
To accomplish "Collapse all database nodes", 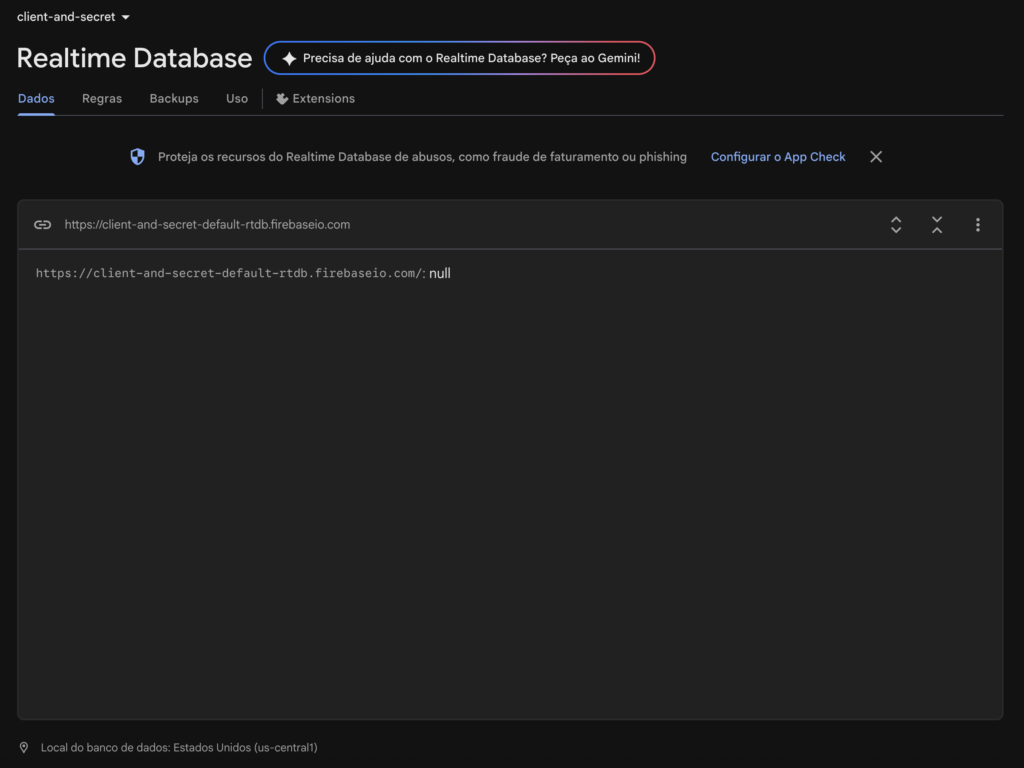I will pyautogui.click(x=937, y=225).
